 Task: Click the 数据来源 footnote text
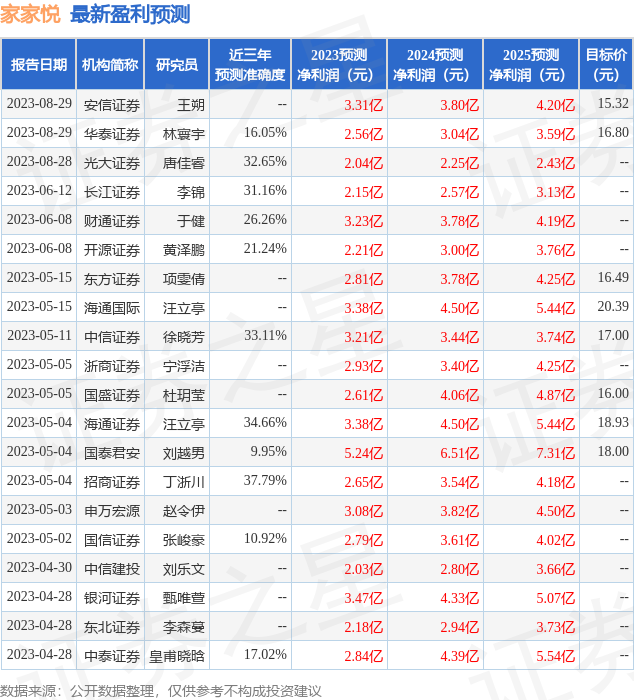[x=160, y=691]
